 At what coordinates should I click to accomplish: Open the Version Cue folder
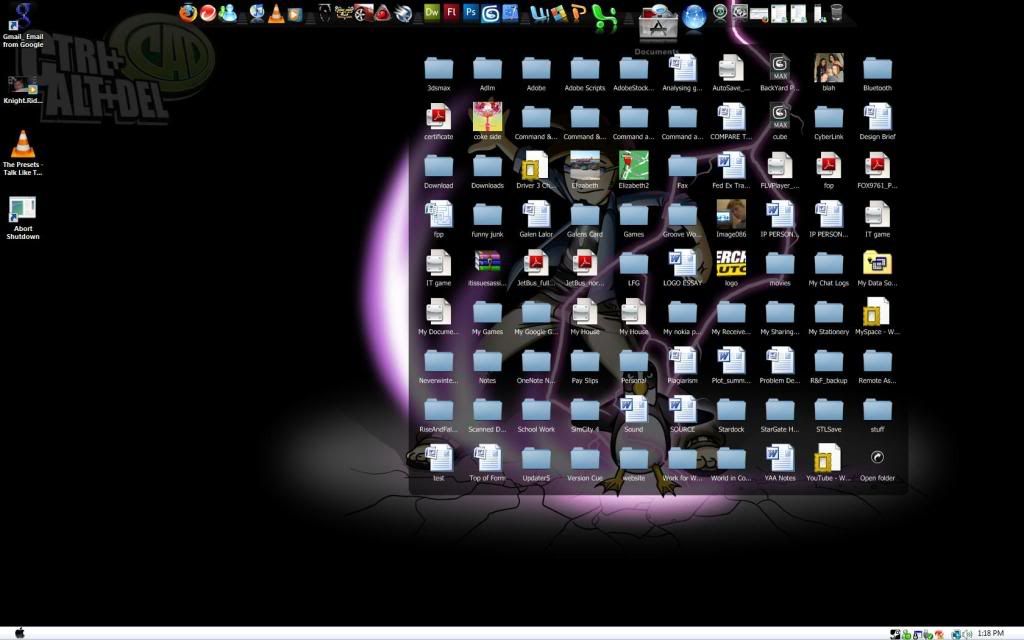pos(584,464)
